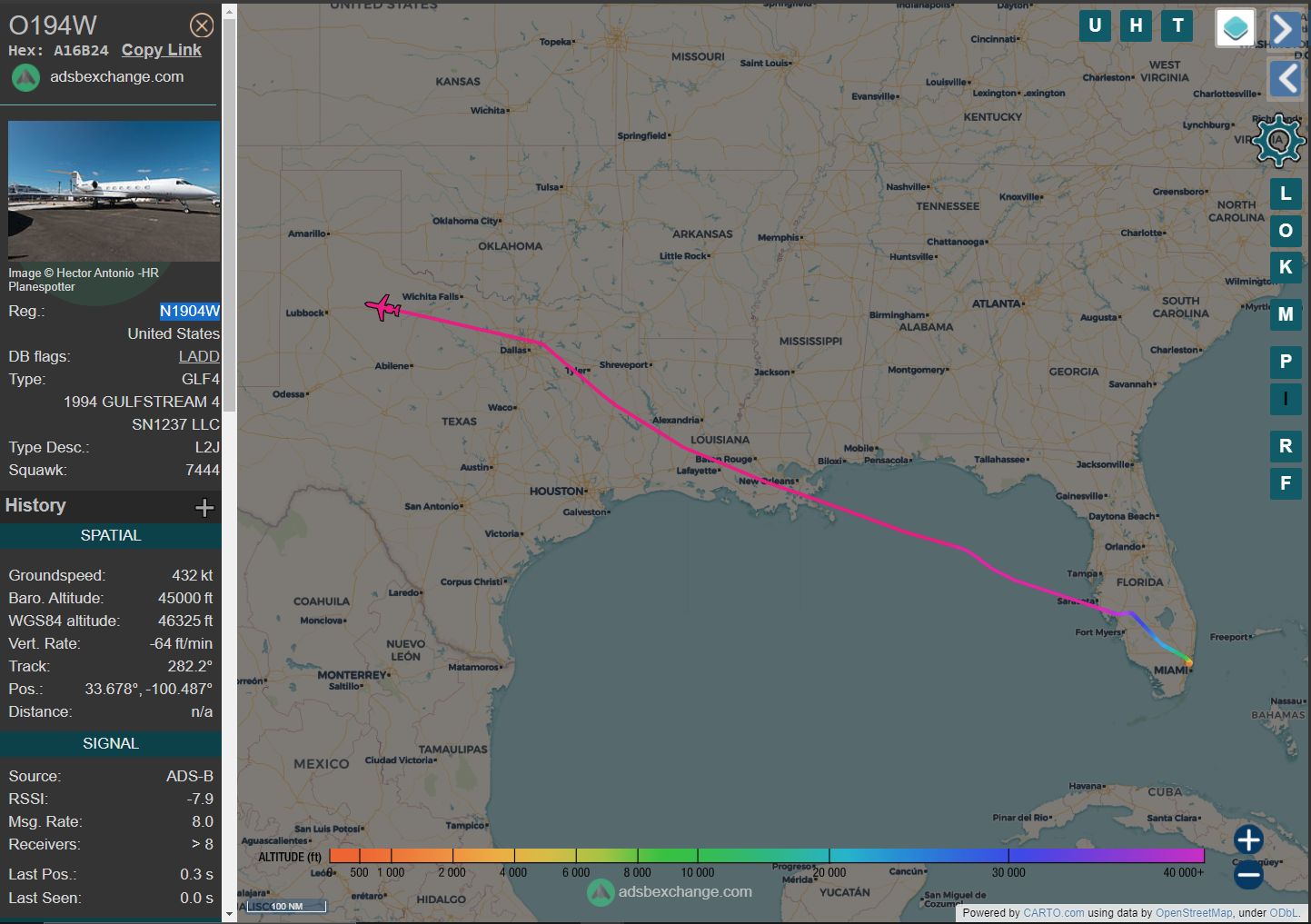Click the right arrow map button

[1285, 29]
